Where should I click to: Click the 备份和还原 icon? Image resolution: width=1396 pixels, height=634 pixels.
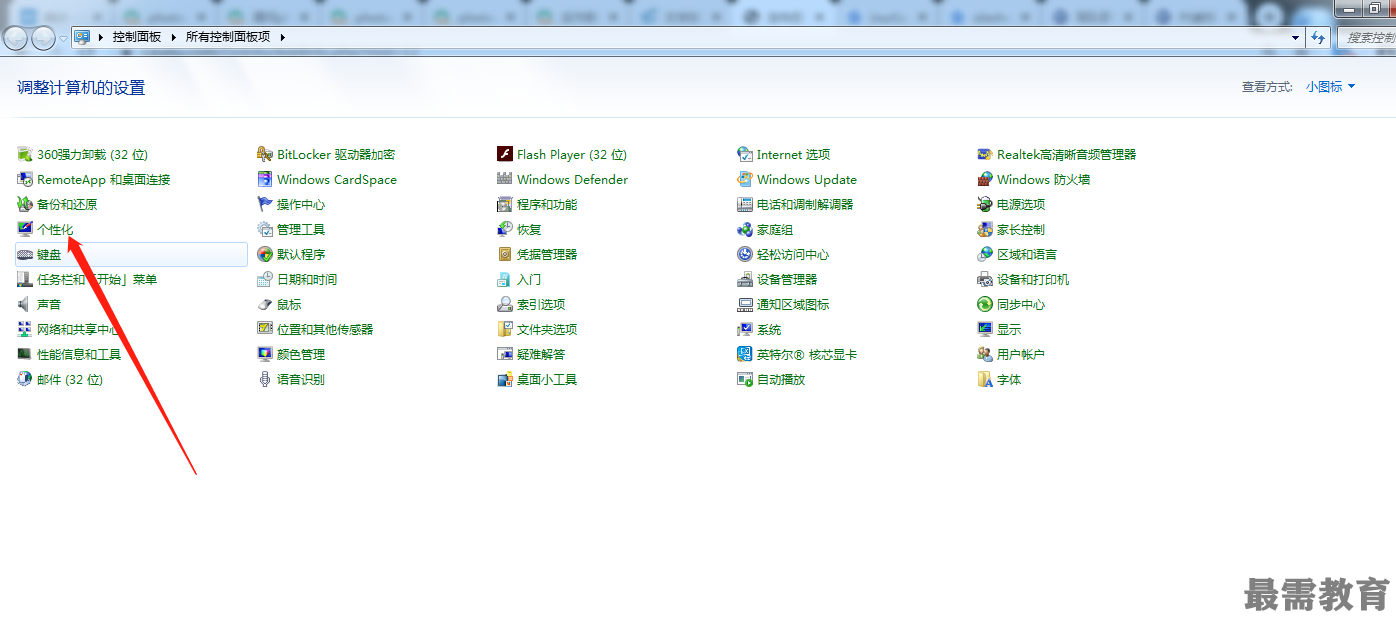(25, 204)
